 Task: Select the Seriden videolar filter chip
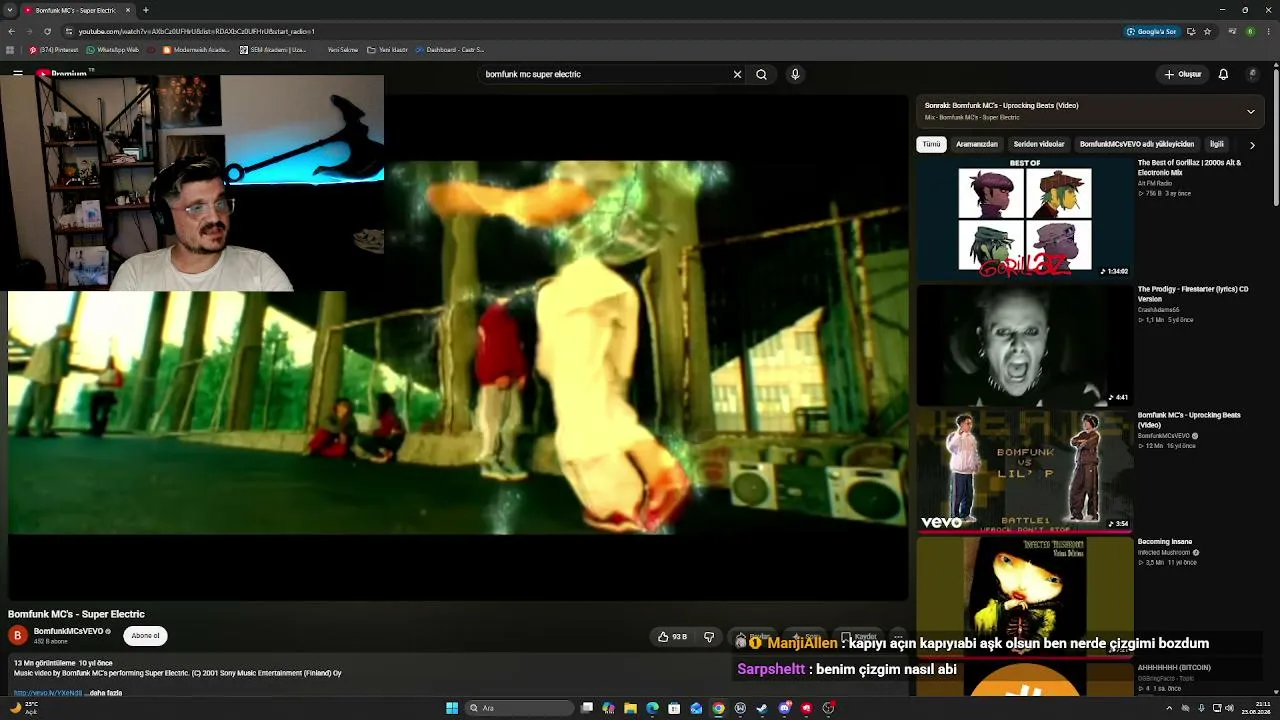click(x=1038, y=144)
